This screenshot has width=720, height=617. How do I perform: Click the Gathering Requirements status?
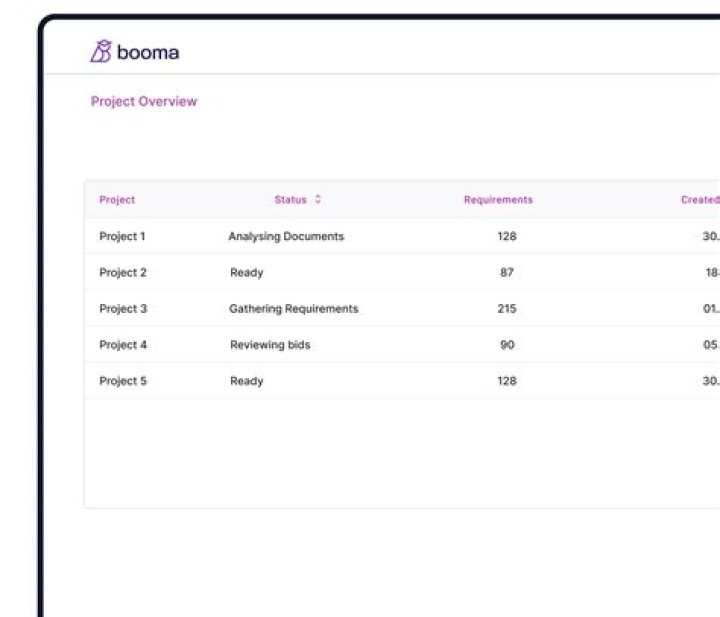[x=293, y=309]
